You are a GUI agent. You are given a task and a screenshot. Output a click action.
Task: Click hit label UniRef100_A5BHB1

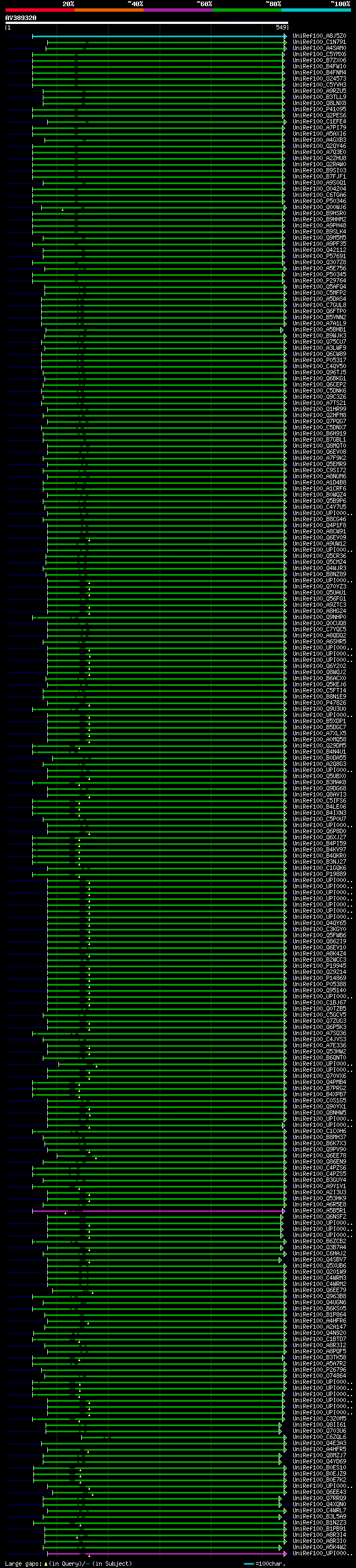[x=319, y=330]
